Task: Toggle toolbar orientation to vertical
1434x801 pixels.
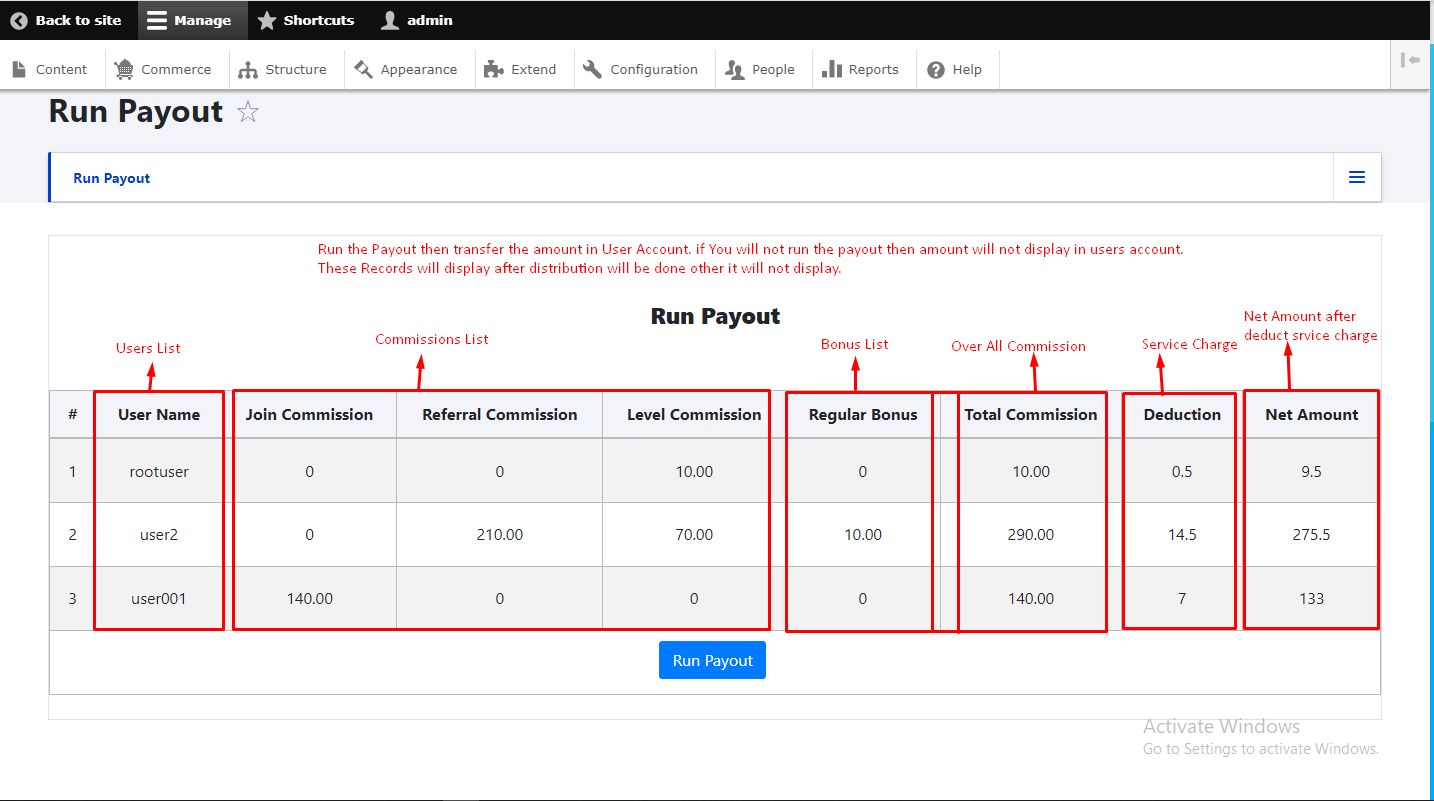Action: pyautogui.click(x=1410, y=61)
